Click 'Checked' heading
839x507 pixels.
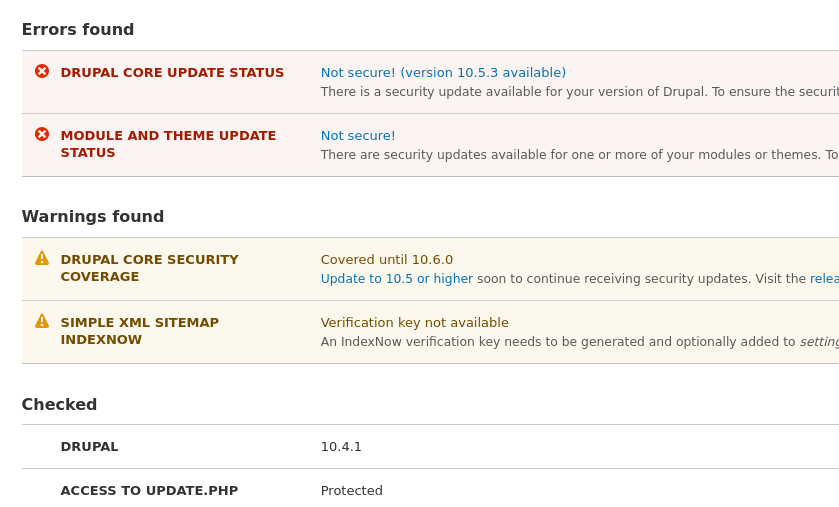[x=59, y=404]
